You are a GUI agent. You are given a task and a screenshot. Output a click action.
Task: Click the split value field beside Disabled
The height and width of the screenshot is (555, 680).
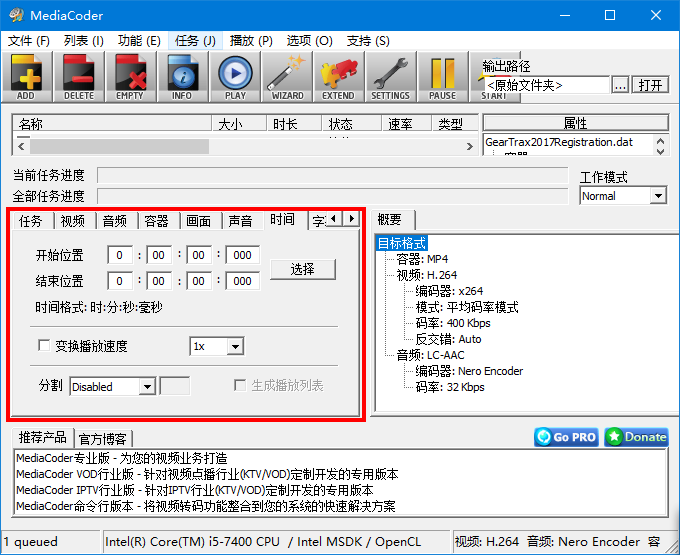[x=175, y=386]
